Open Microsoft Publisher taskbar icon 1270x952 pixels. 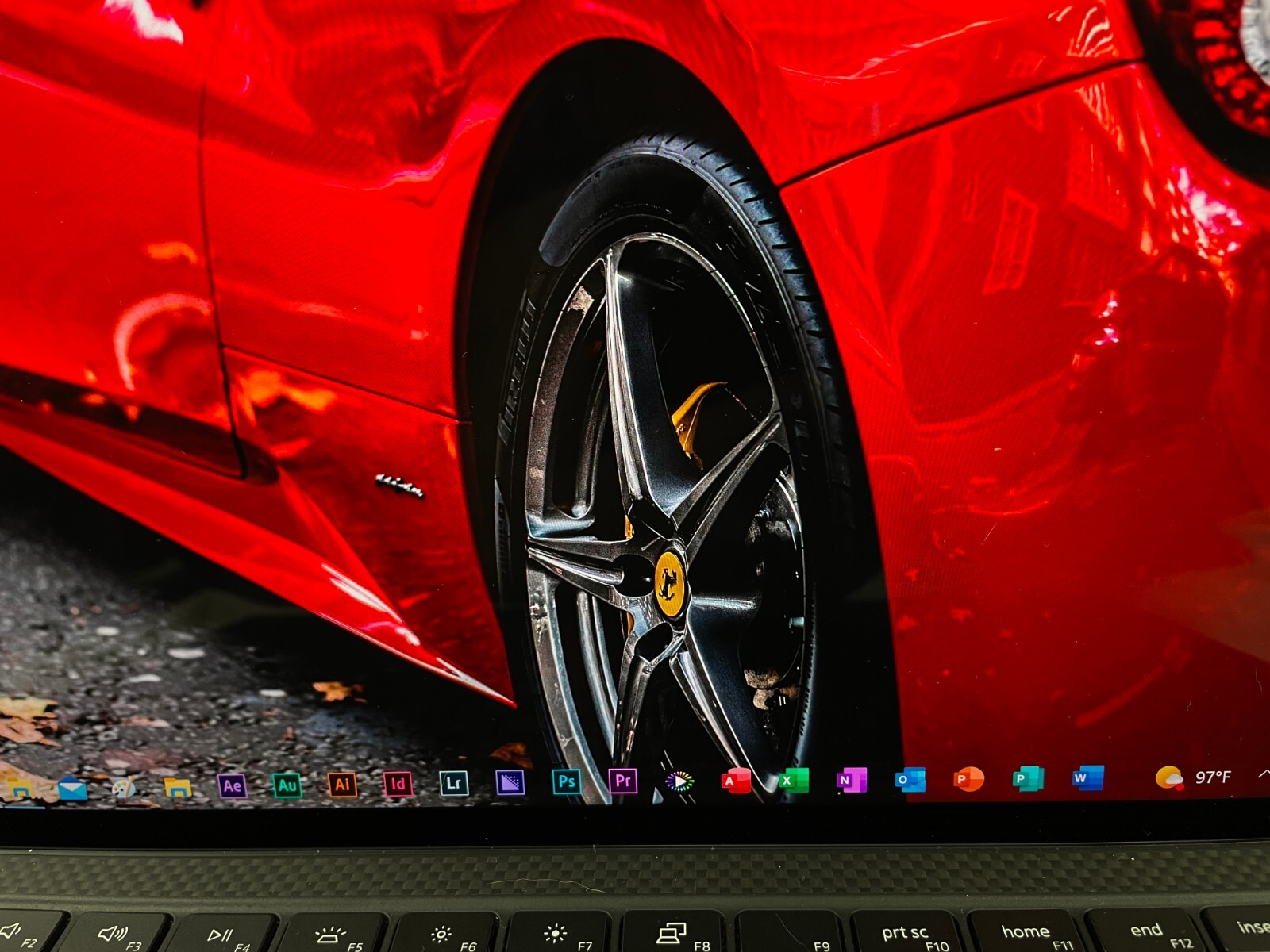(x=1028, y=779)
